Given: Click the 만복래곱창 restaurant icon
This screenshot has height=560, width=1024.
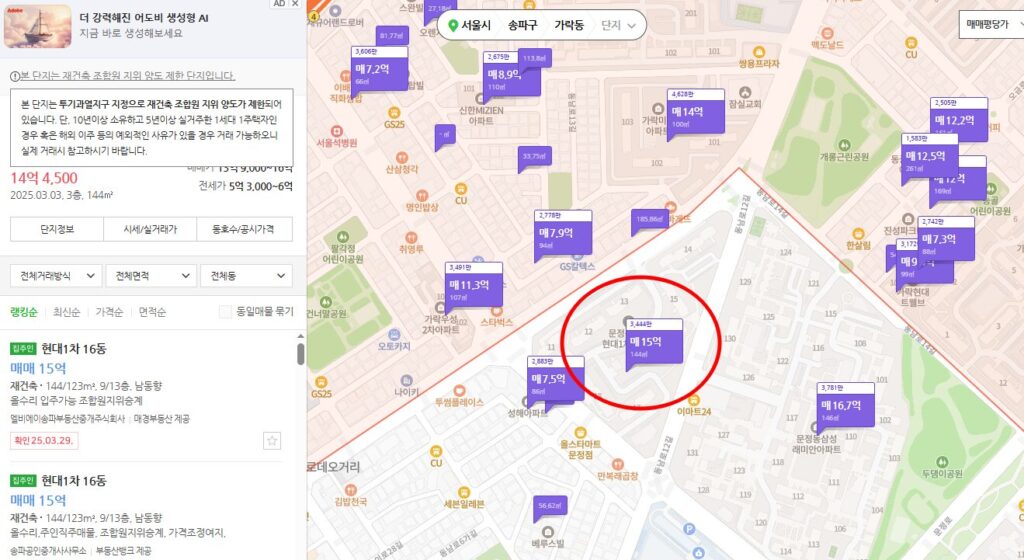Looking at the screenshot, I should [618, 465].
